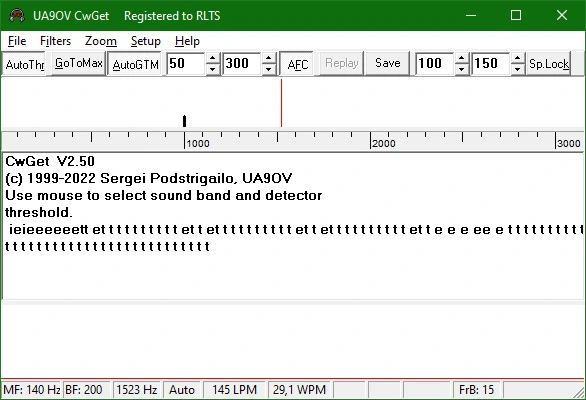
Task: Open the Zoom menu
Action: click(x=101, y=41)
